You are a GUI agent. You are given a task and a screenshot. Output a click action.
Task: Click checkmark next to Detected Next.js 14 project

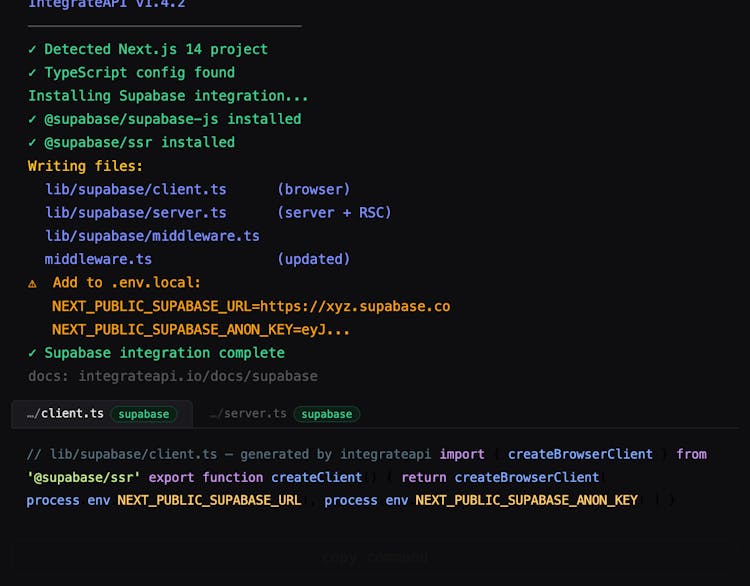pyautogui.click(x=33, y=49)
